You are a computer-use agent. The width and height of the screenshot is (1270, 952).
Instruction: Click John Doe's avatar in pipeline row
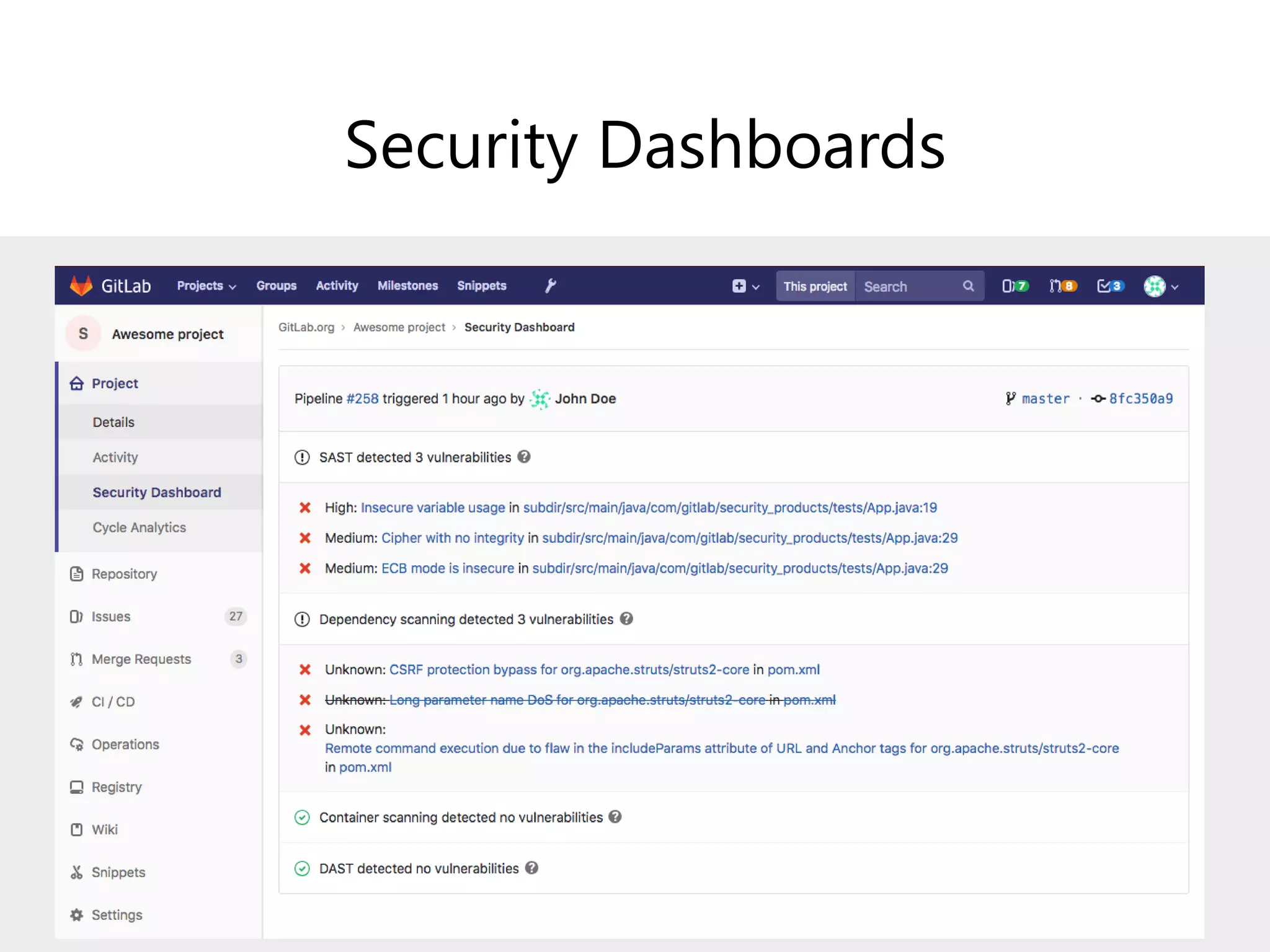coord(540,399)
